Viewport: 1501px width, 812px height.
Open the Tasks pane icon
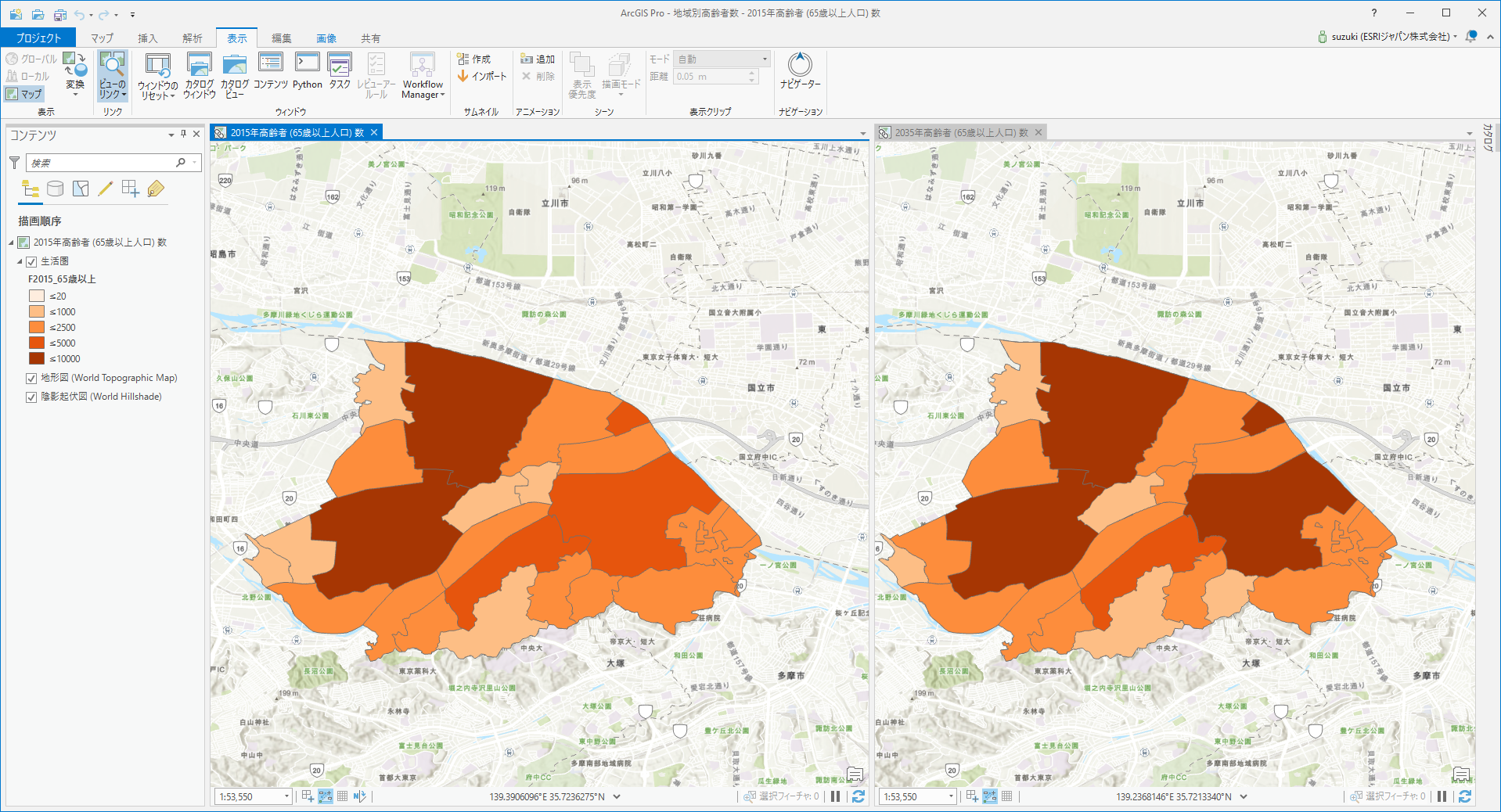(340, 72)
